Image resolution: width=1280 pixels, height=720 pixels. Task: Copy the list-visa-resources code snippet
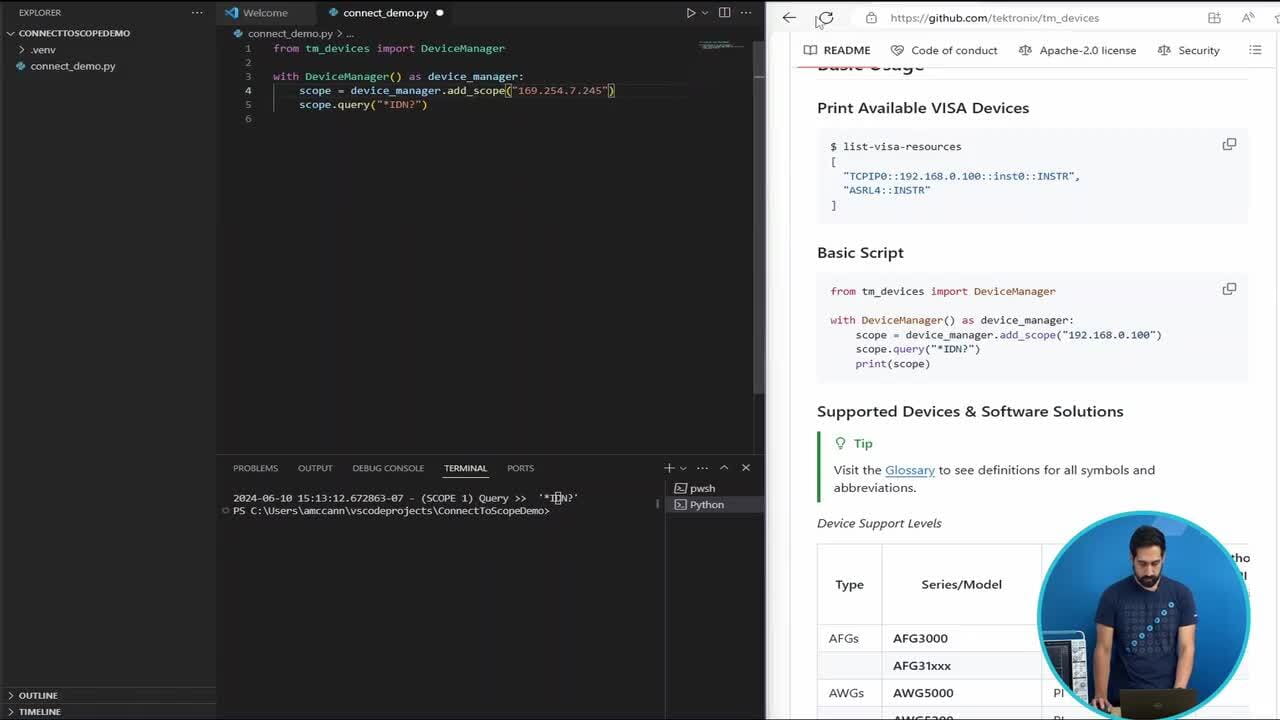tap(1229, 144)
